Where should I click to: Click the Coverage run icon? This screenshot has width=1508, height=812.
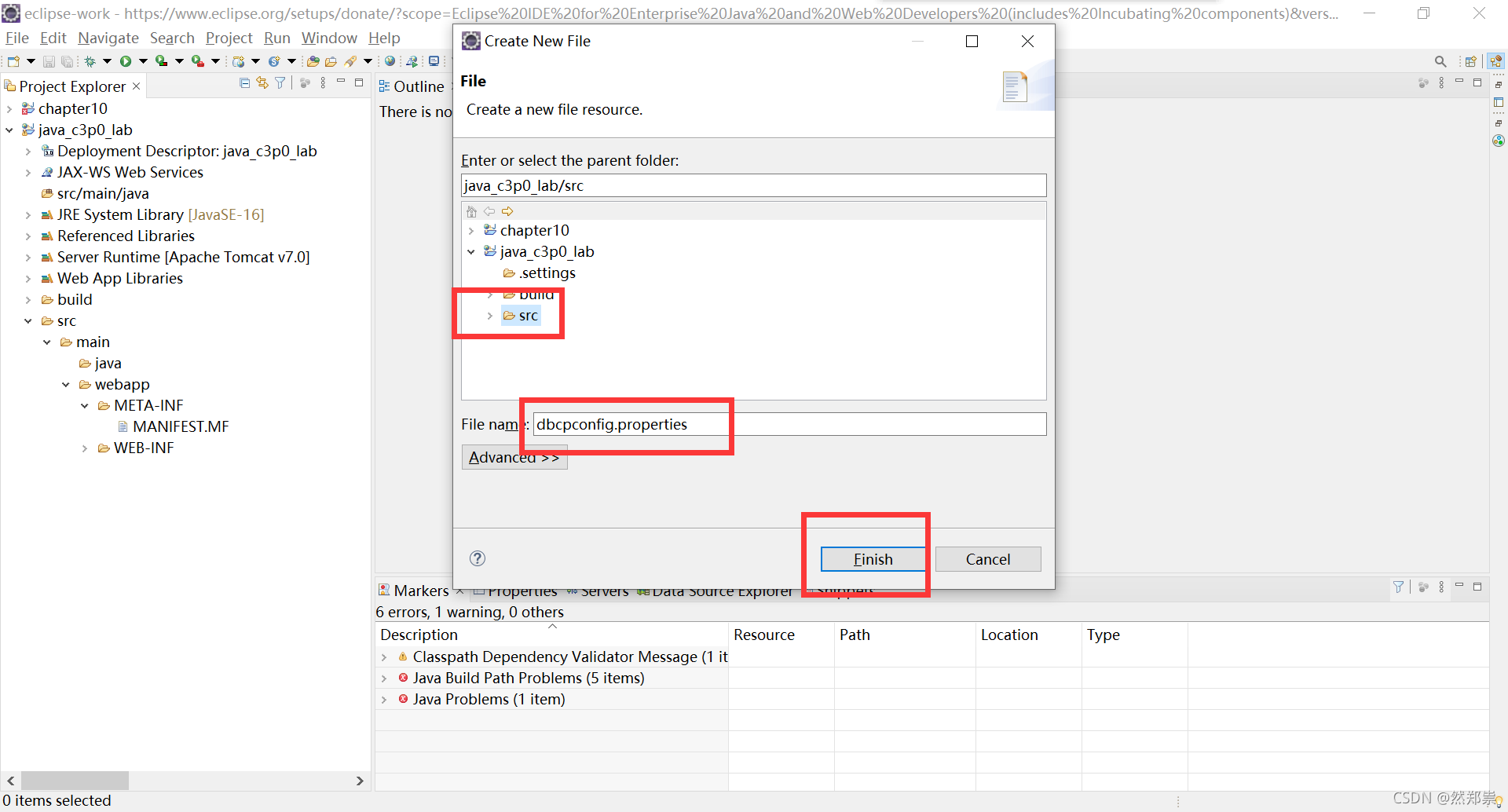point(161,61)
